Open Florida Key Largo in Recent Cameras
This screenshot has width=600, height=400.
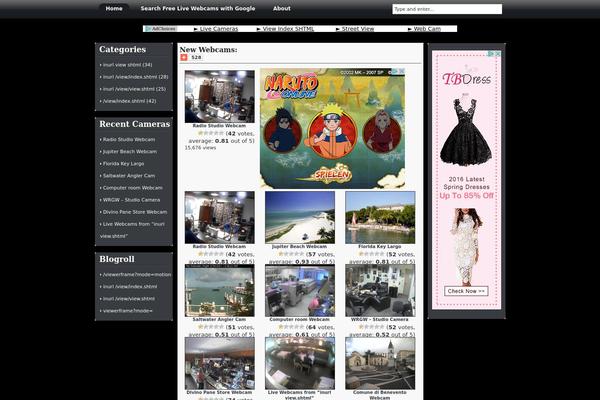tap(123, 163)
